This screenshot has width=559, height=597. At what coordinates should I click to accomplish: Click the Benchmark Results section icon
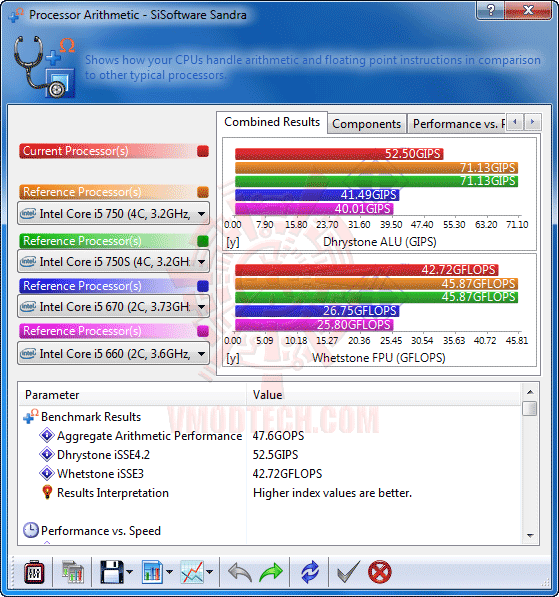point(31,417)
